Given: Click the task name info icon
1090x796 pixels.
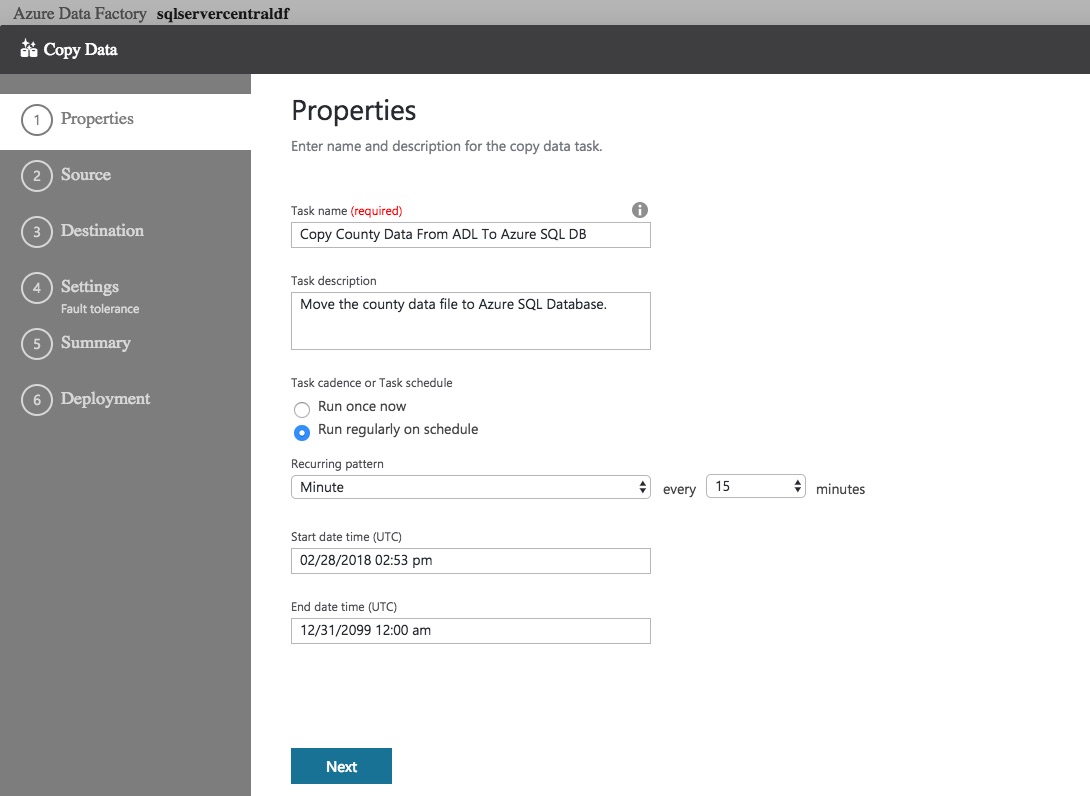Looking at the screenshot, I should pos(640,210).
